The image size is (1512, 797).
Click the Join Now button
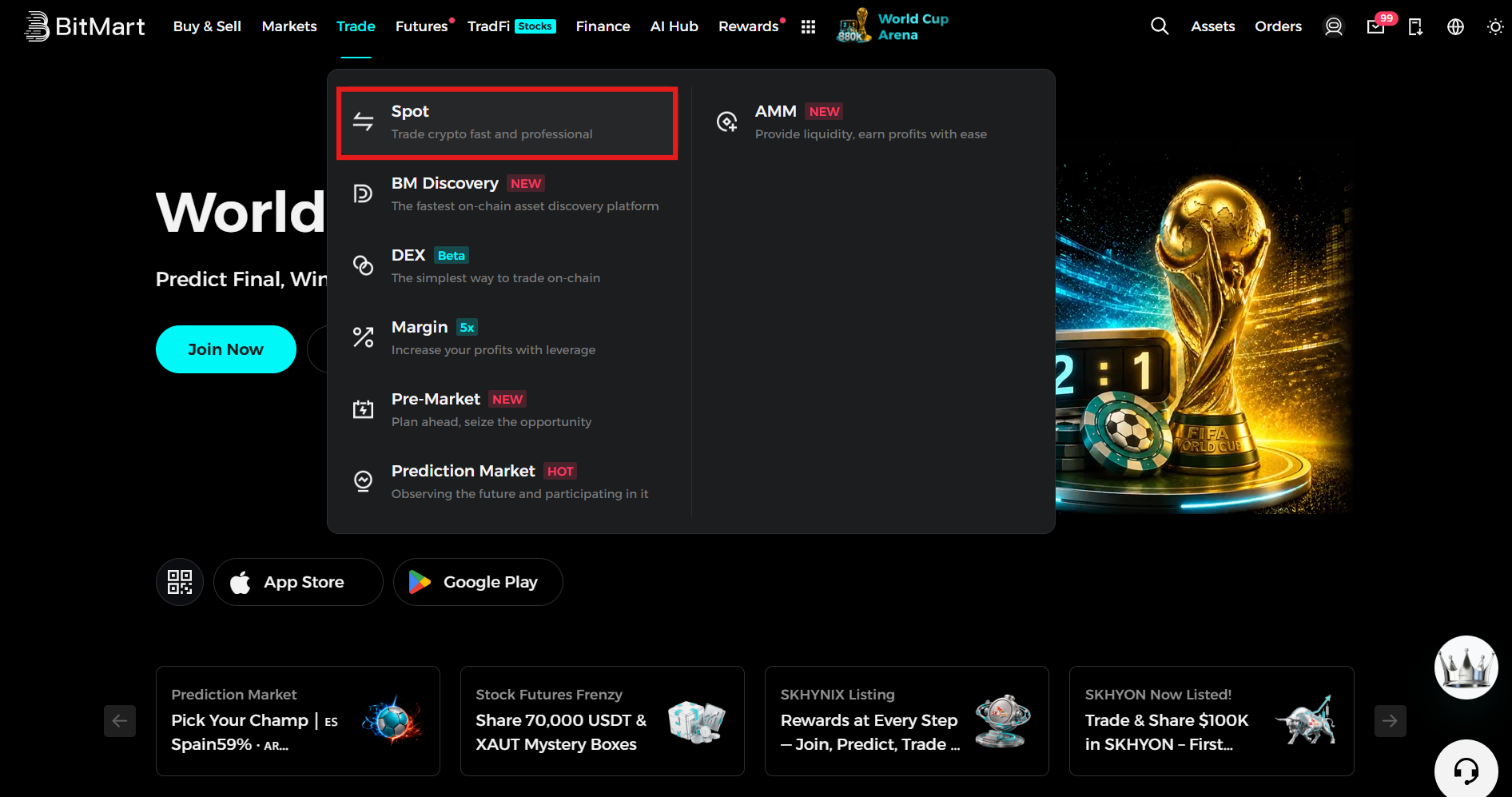coord(226,349)
